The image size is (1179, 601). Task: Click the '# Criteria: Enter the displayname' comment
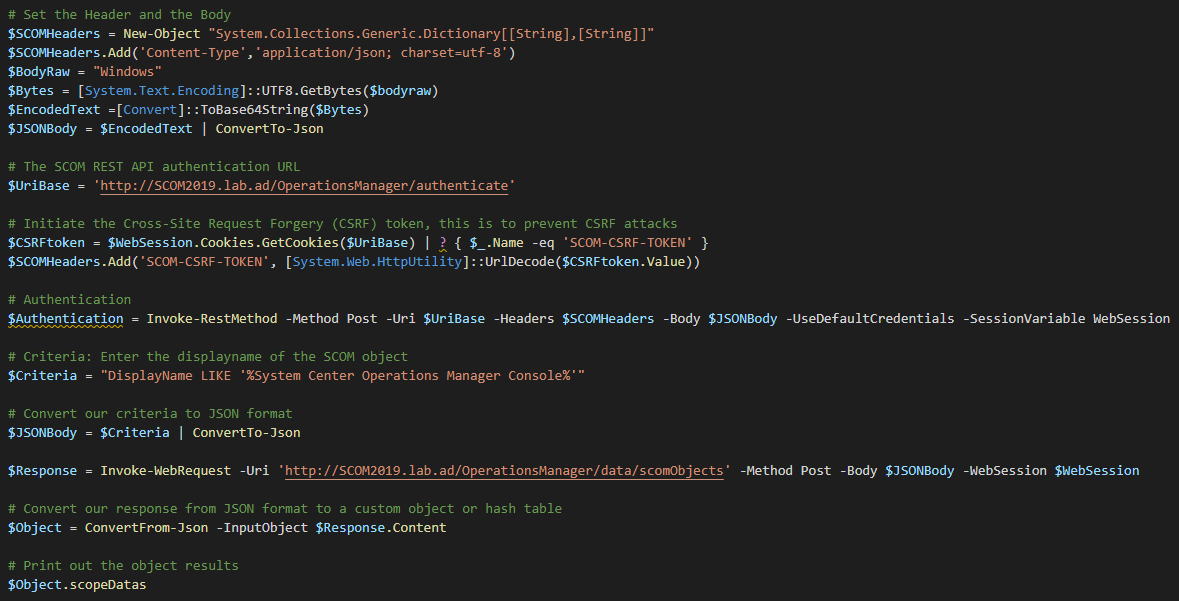click(x=208, y=356)
